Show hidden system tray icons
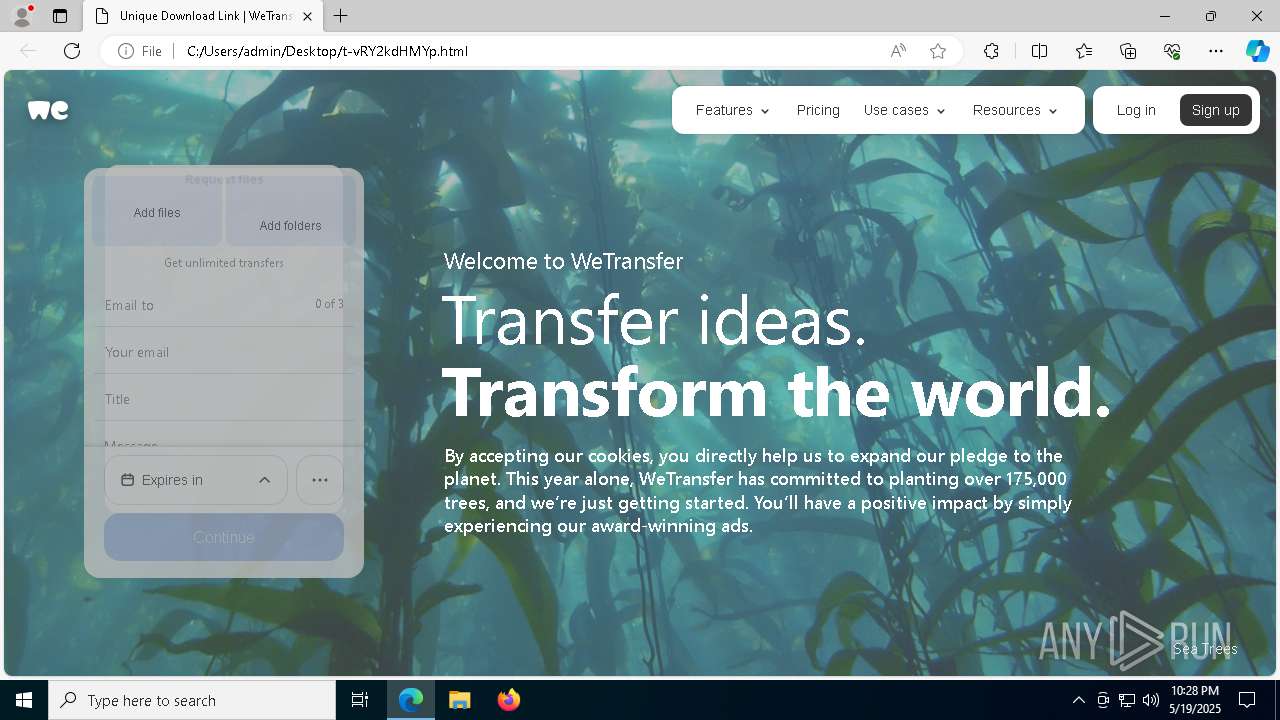The image size is (1280, 720). coord(1078,700)
